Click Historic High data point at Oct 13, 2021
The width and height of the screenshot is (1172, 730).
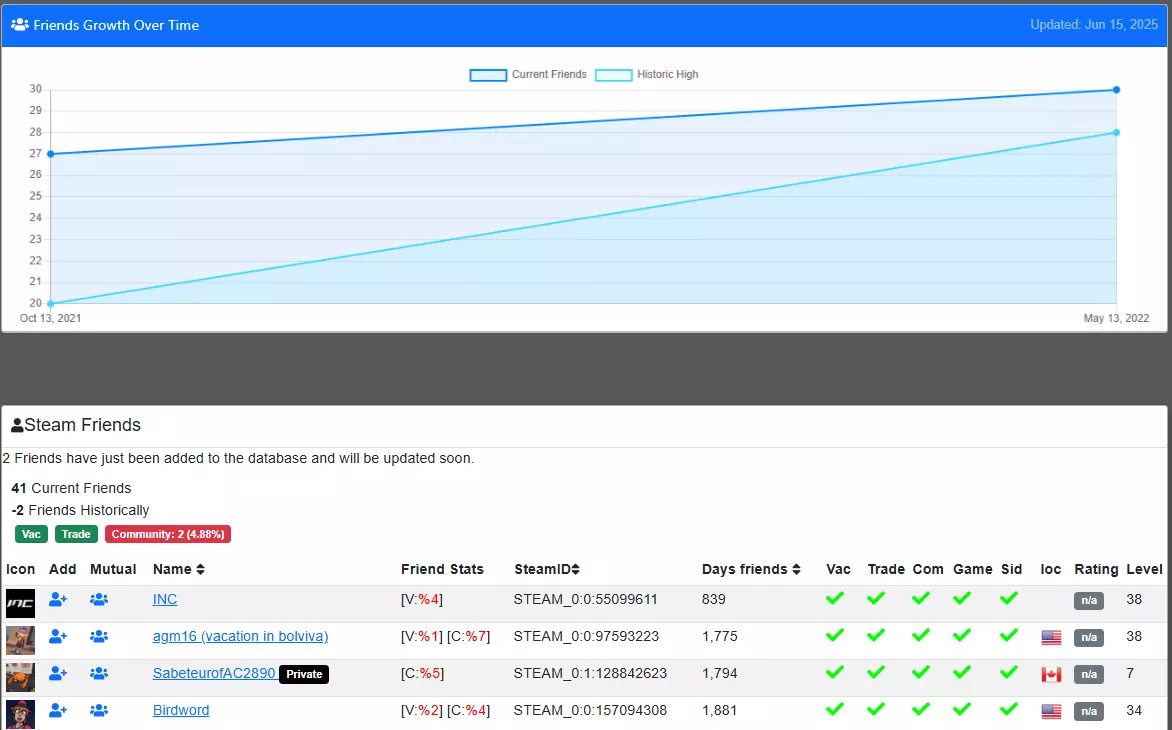tap(51, 303)
